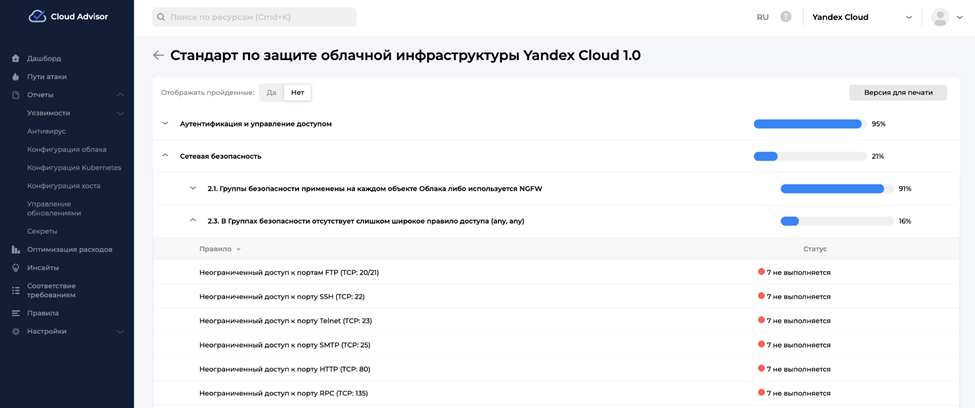Set show passed to 'Нет'
The height and width of the screenshot is (408, 975).
pyautogui.click(x=297, y=93)
